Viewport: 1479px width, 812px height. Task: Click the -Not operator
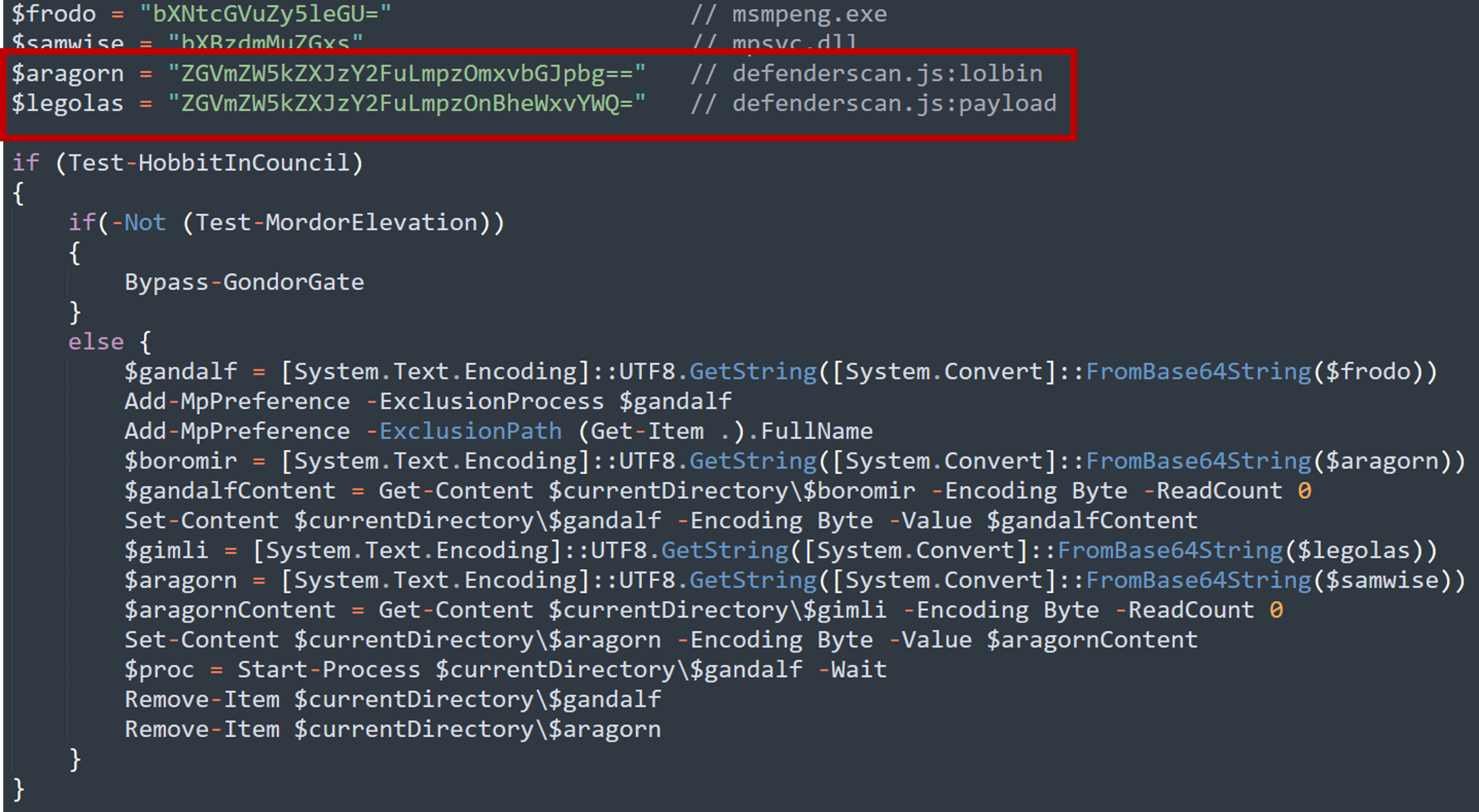(138, 223)
